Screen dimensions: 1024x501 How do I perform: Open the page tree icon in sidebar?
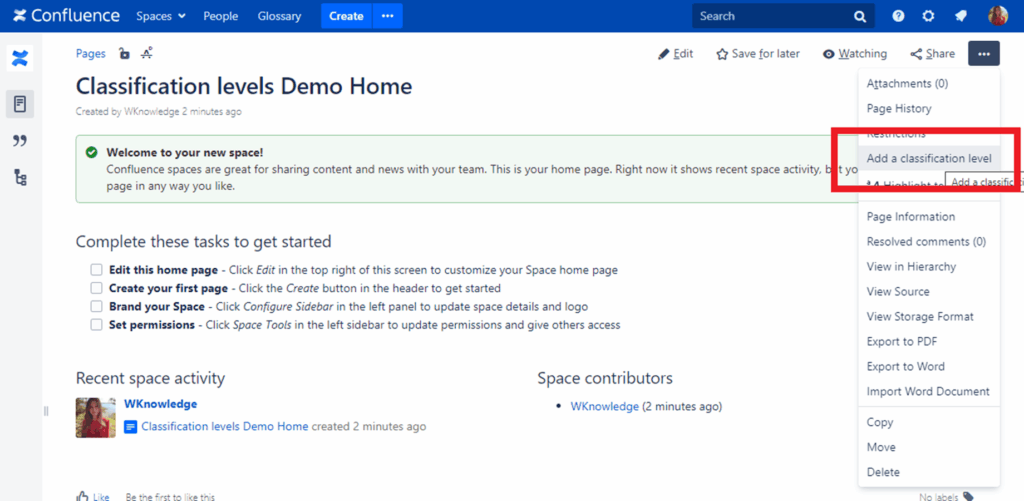point(20,177)
